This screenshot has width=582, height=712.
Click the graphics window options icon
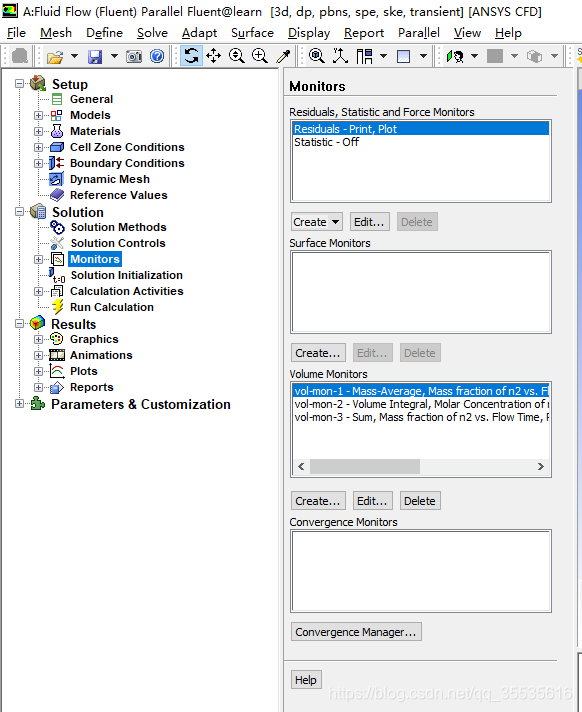coord(404,57)
